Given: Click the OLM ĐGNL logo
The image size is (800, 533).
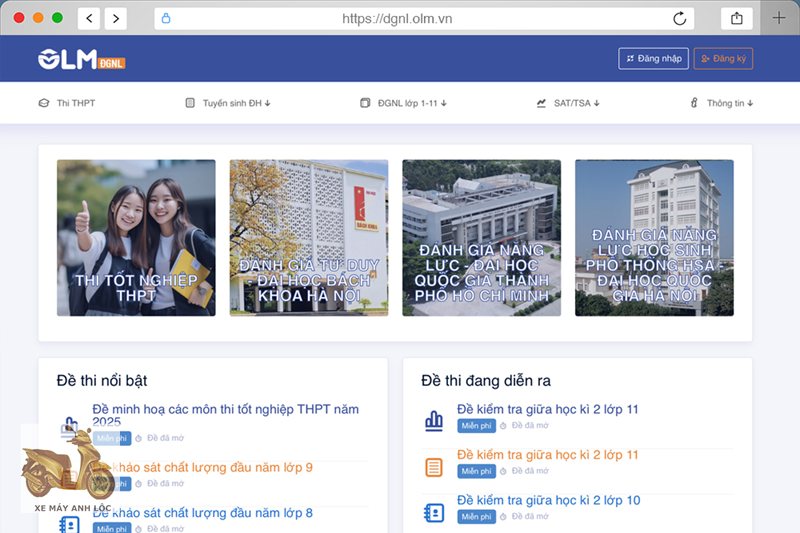Looking at the screenshot, I should [x=82, y=60].
